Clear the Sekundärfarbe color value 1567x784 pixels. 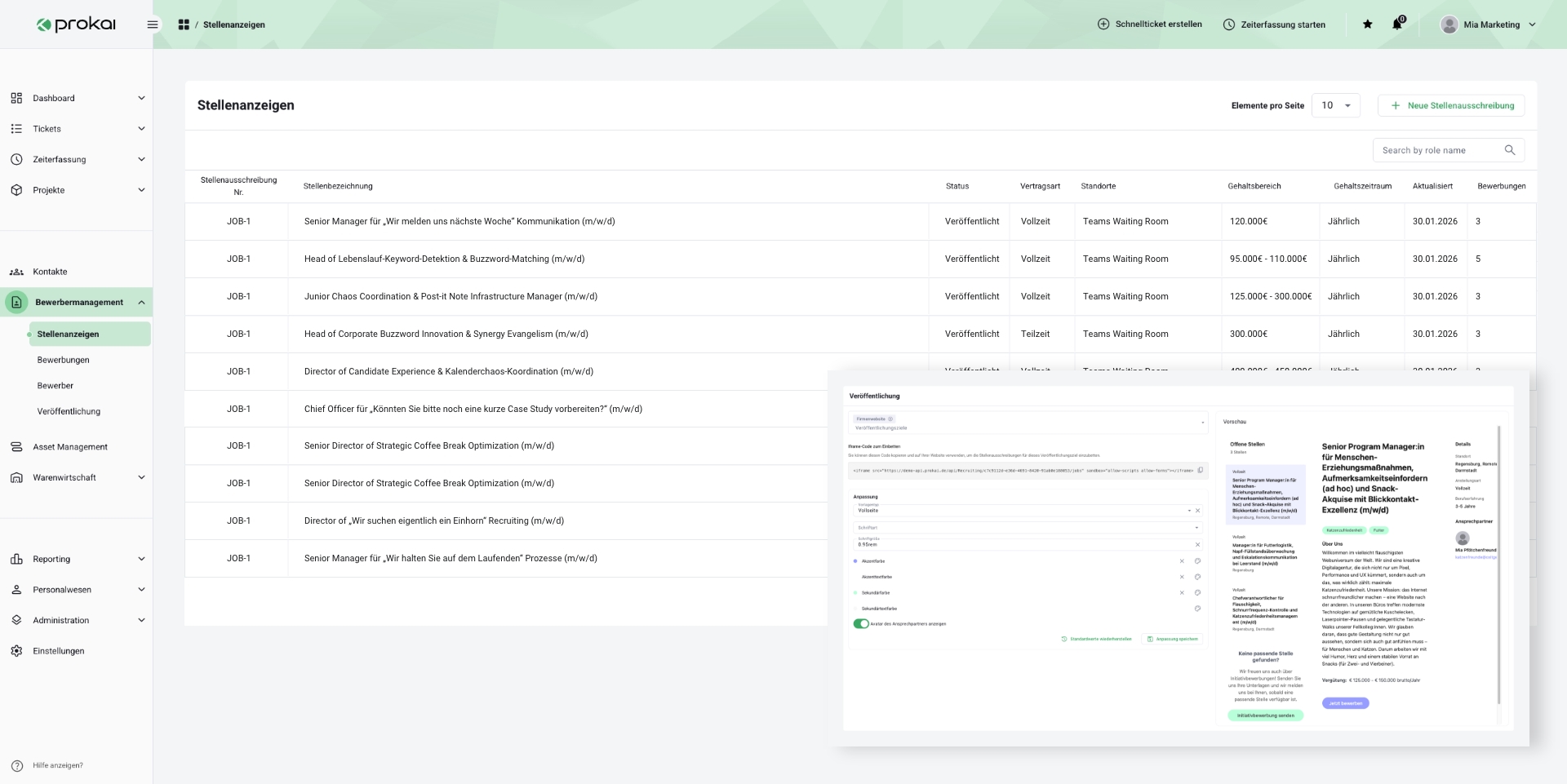pyautogui.click(x=1182, y=593)
